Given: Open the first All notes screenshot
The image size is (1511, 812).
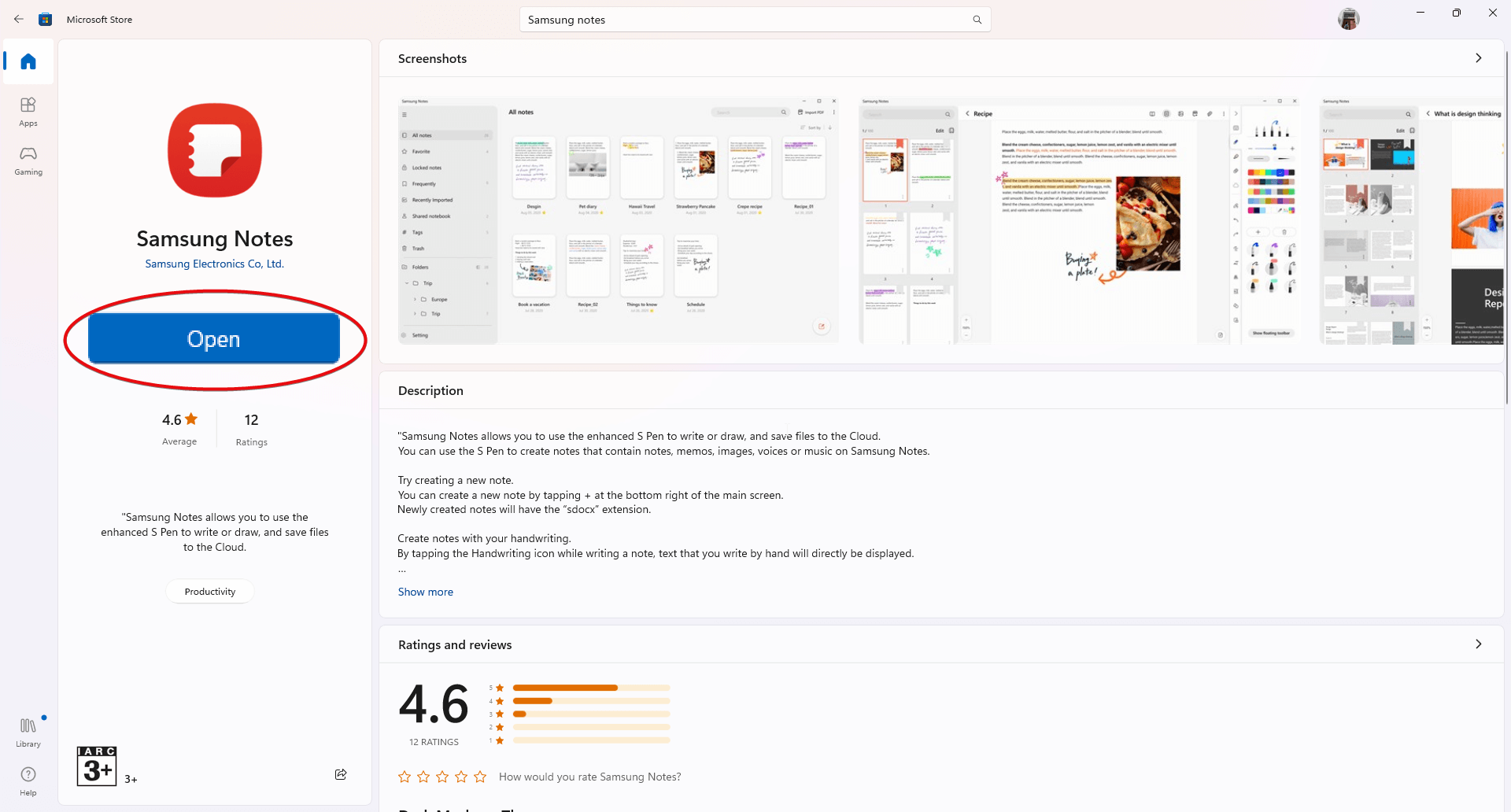Looking at the screenshot, I should (618, 220).
